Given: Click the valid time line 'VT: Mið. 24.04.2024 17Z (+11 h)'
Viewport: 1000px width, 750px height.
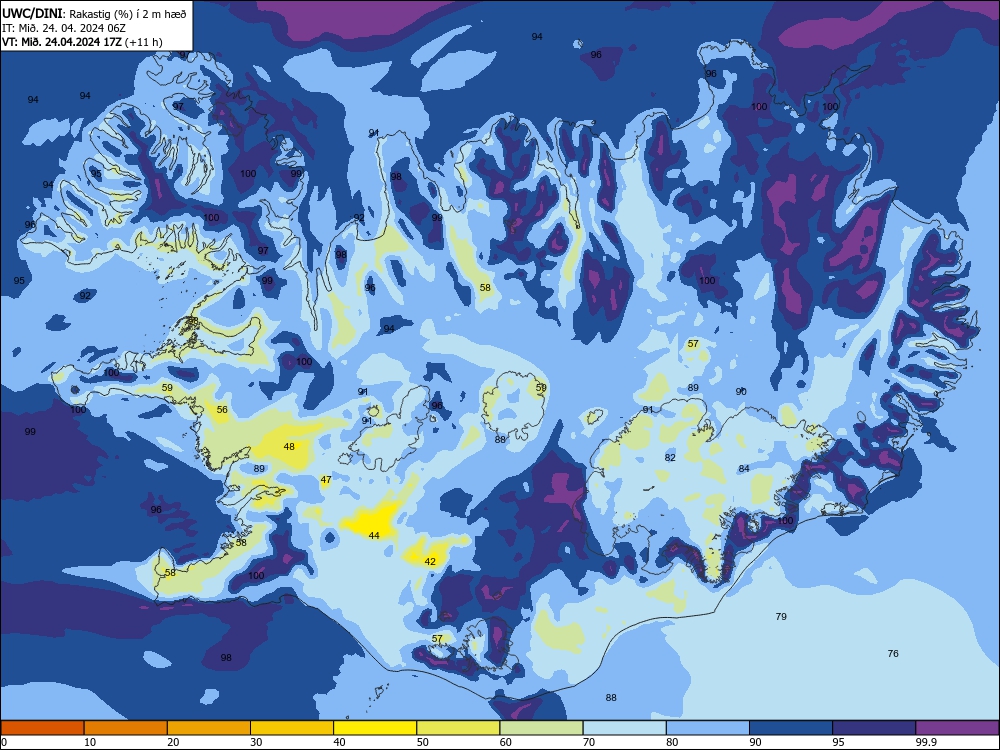Looking at the screenshot, I should click(82, 42).
